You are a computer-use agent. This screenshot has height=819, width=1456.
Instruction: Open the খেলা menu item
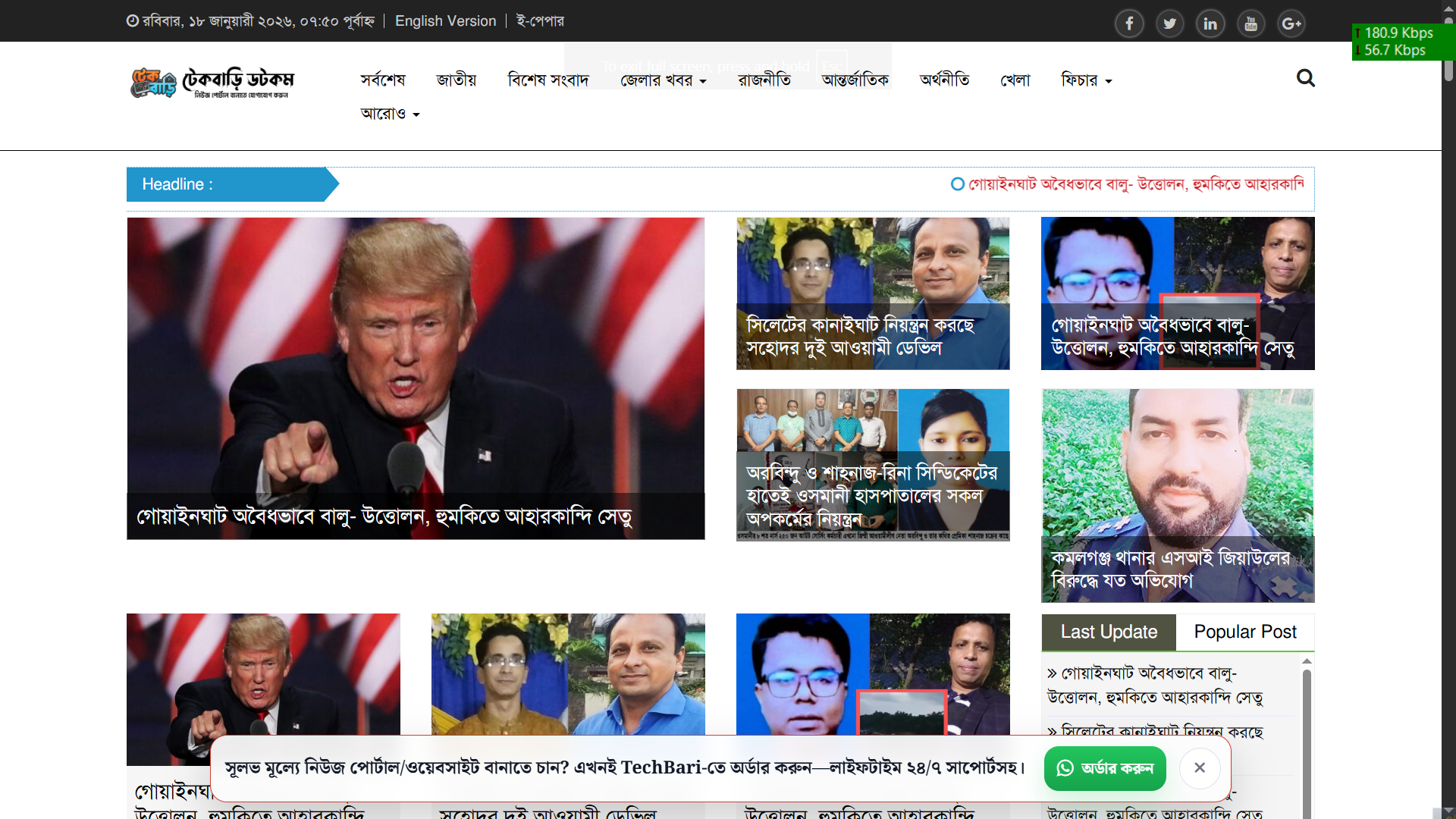pos(1015,80)
